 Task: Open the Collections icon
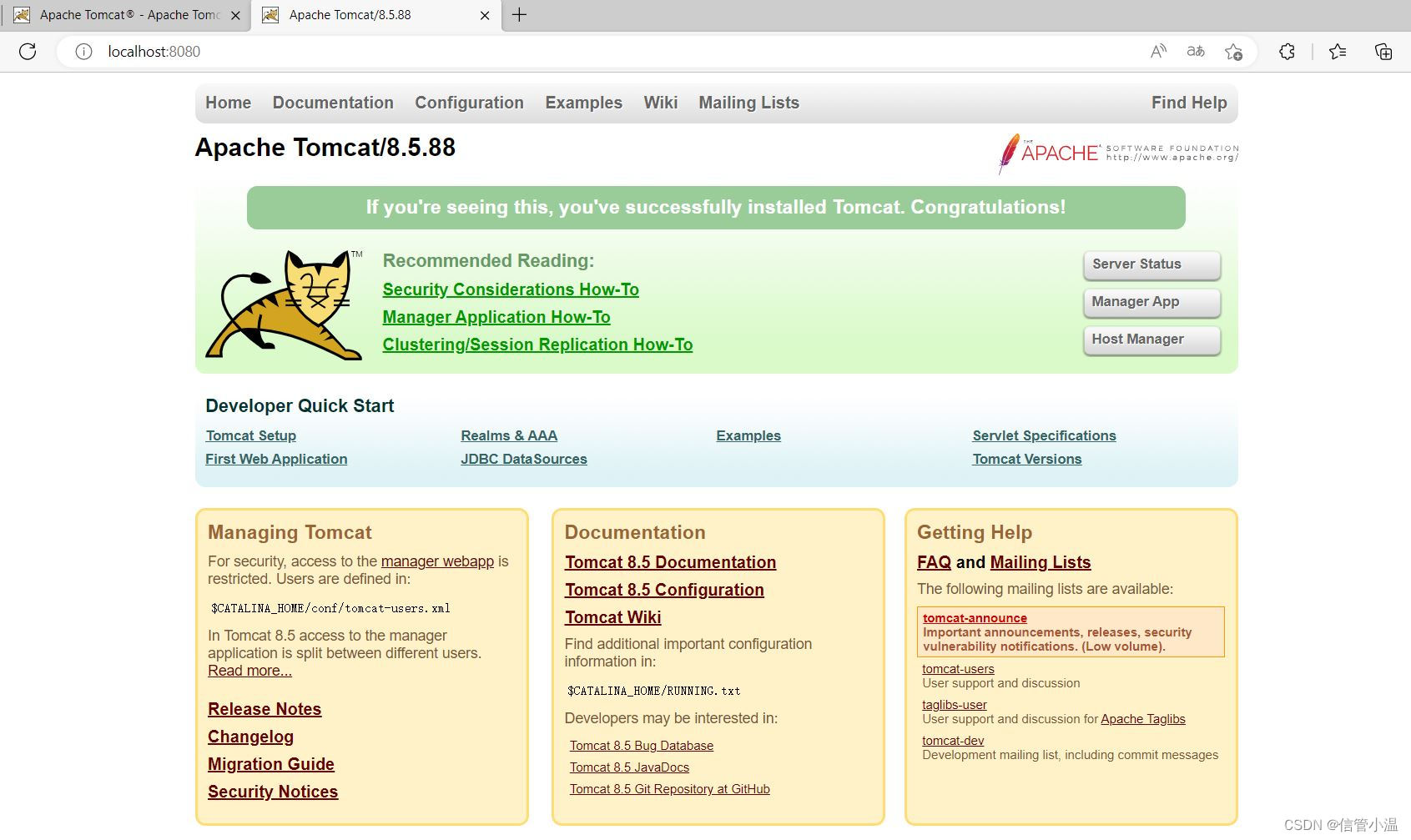point(1383,52)
